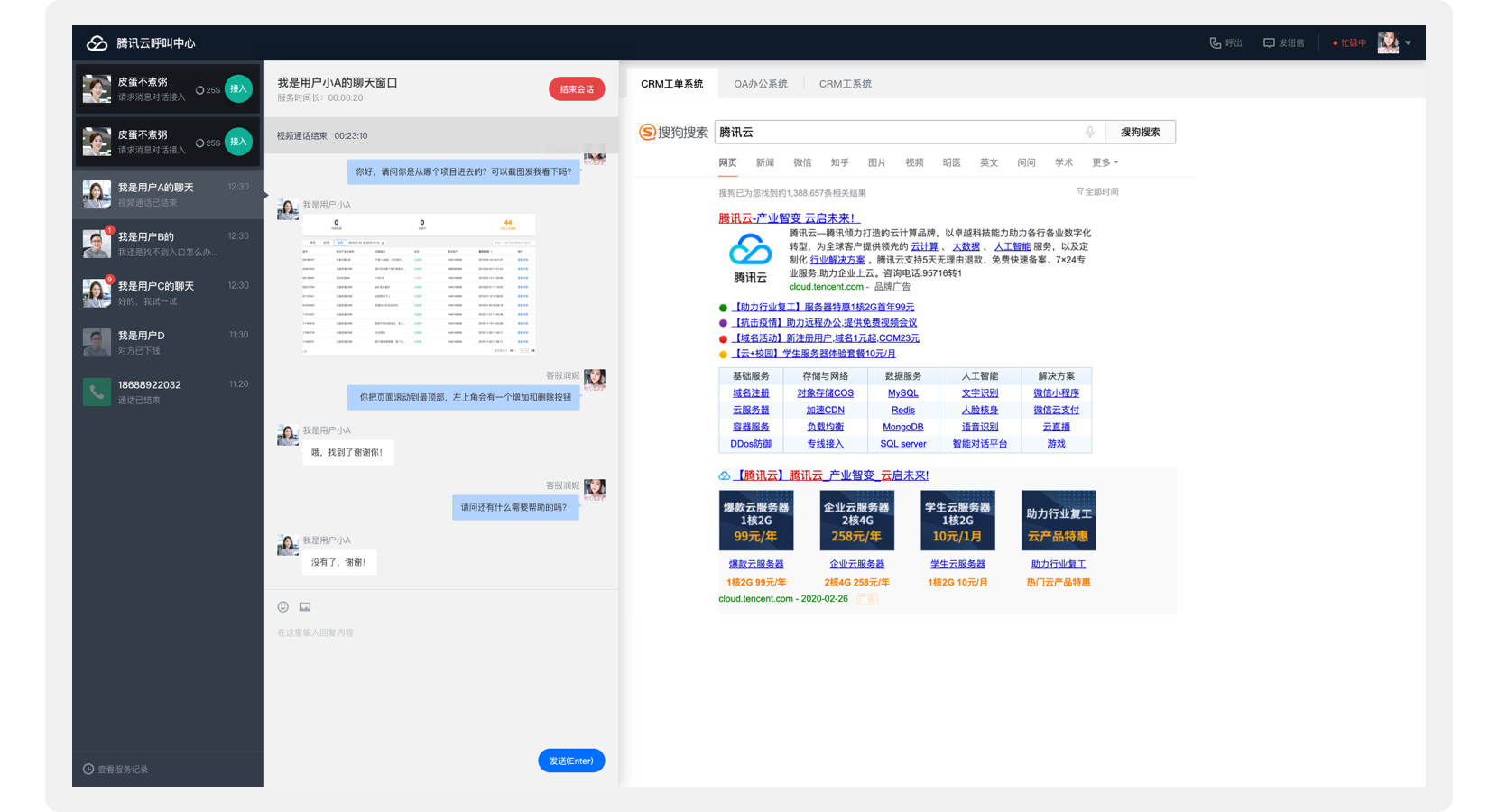Open the 域名活动 新注册用户 link

pos(825,338)
